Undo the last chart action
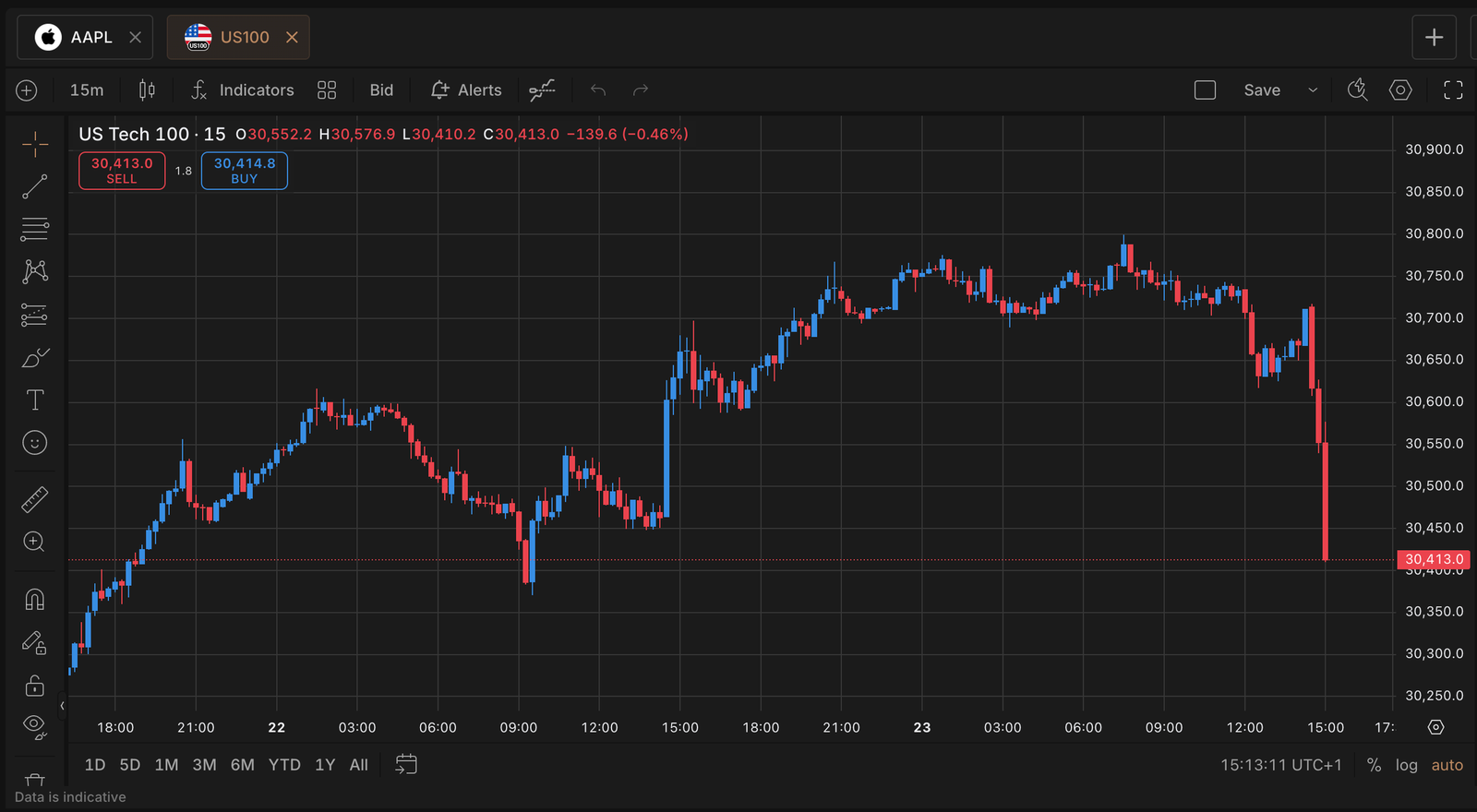 (598, 90)
